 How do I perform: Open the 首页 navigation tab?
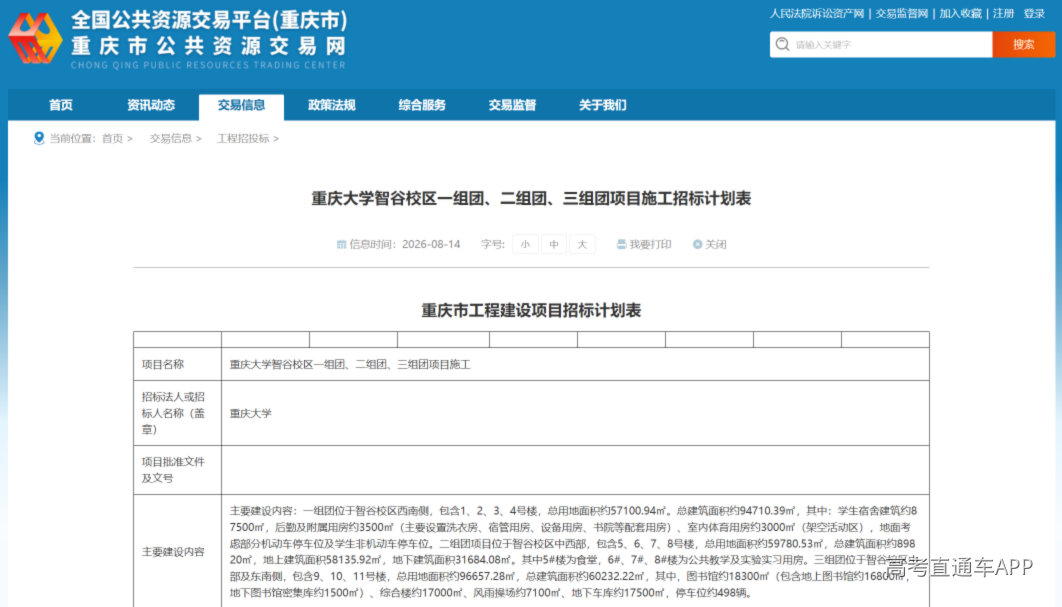point(61,105)
